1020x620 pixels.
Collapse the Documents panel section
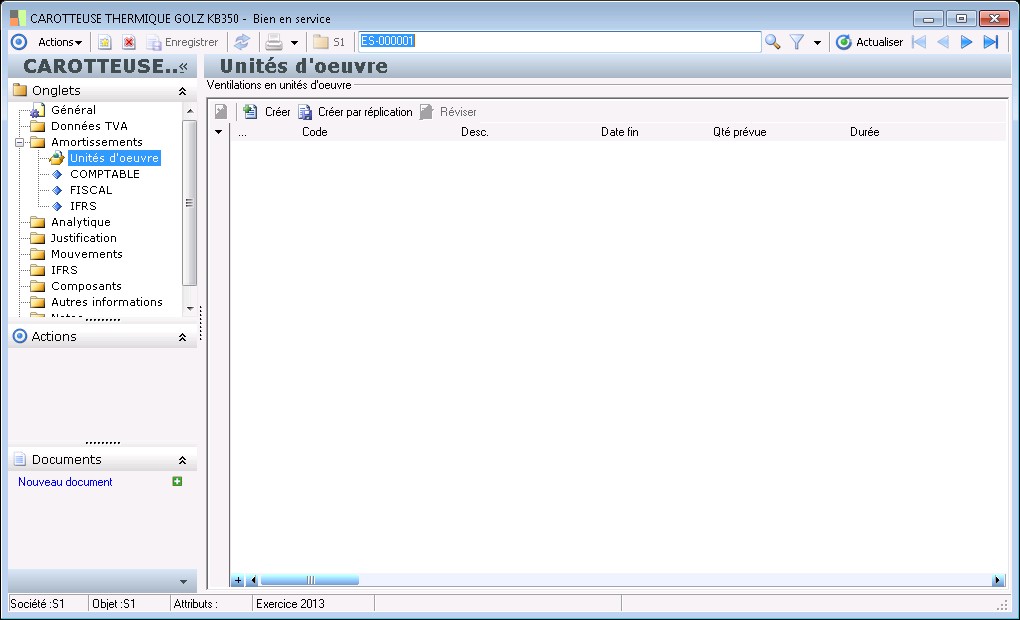click(182, 460)
